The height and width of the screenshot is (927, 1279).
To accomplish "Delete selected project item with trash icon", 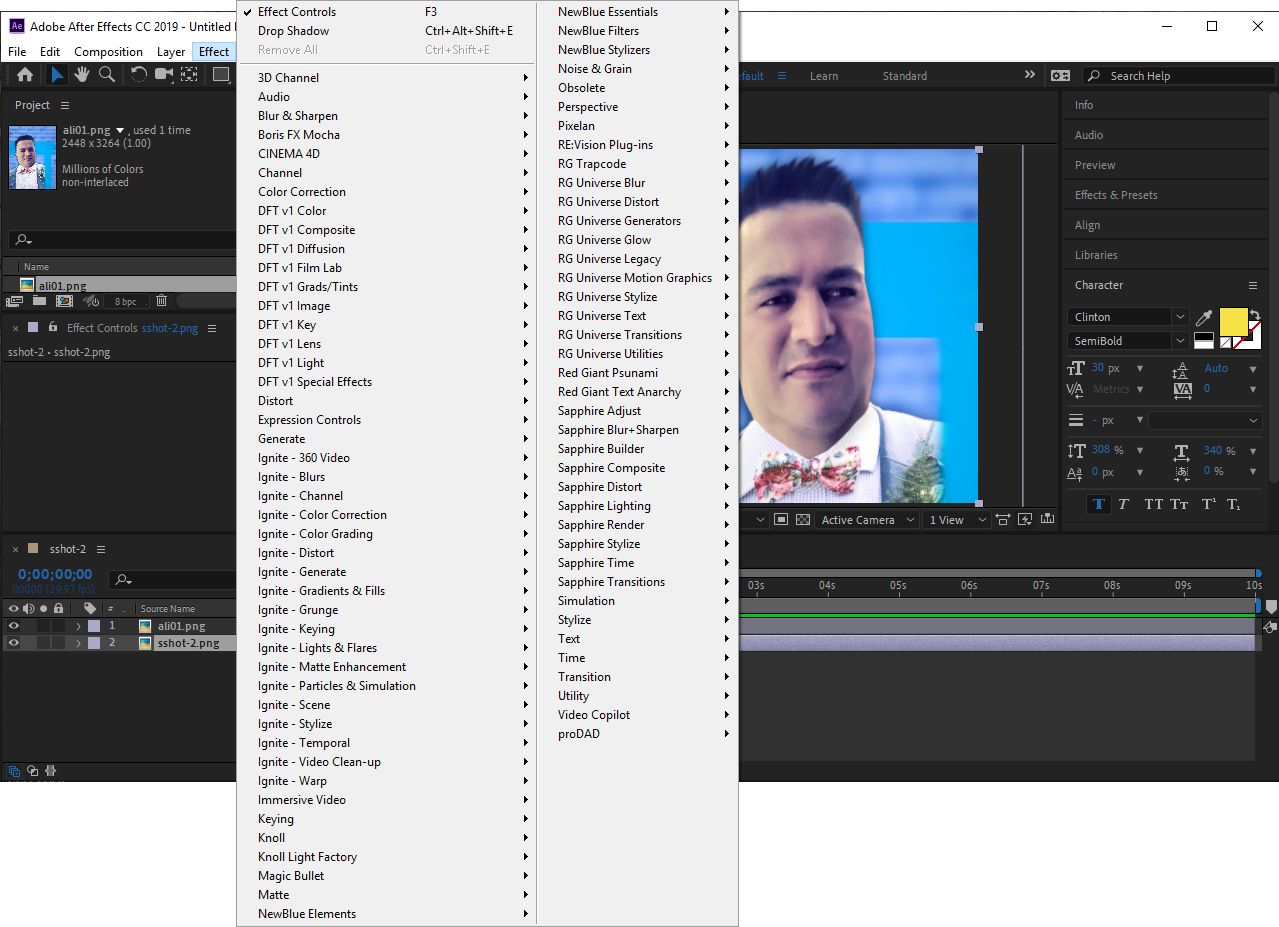I will 161,301.
